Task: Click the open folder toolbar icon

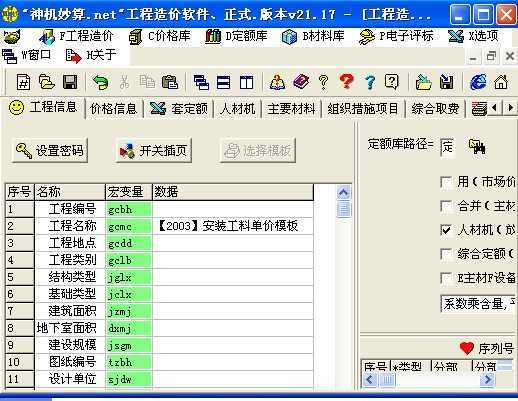Action: (x=47, y=82)
